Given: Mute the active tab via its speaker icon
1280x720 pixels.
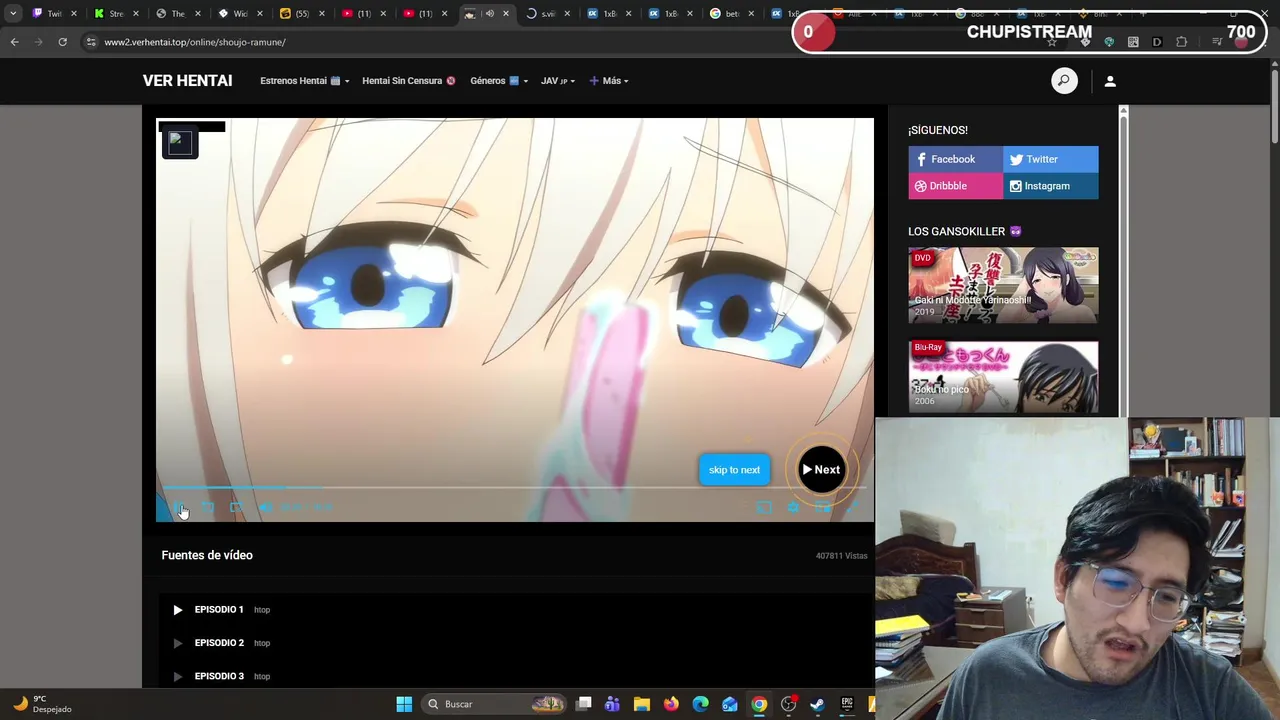Looking at the screenshot, I should (490, 14).
